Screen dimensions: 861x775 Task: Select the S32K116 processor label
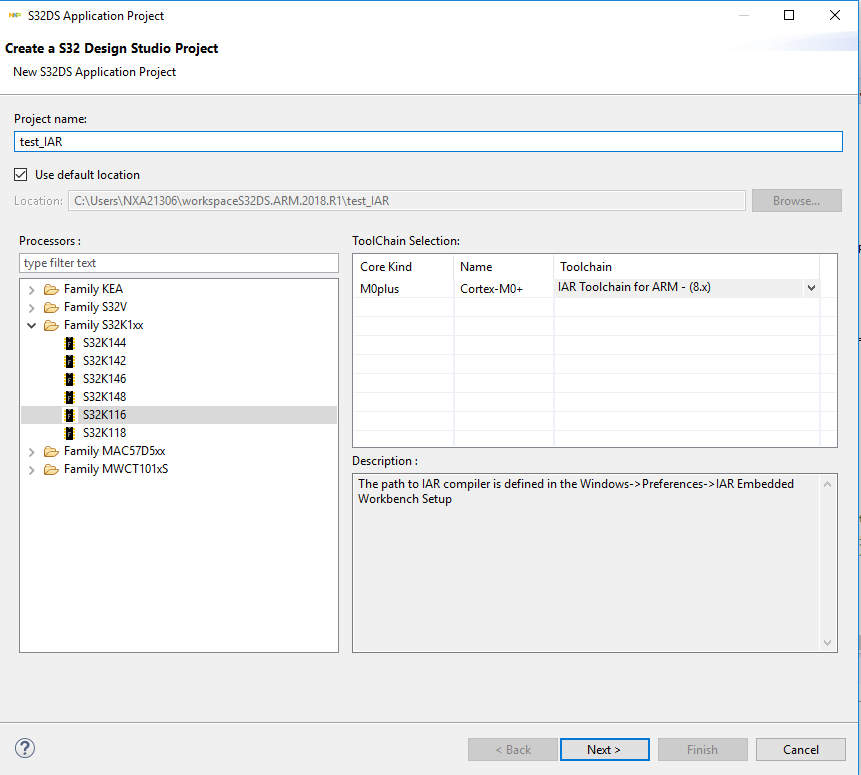tap(104, 415)
